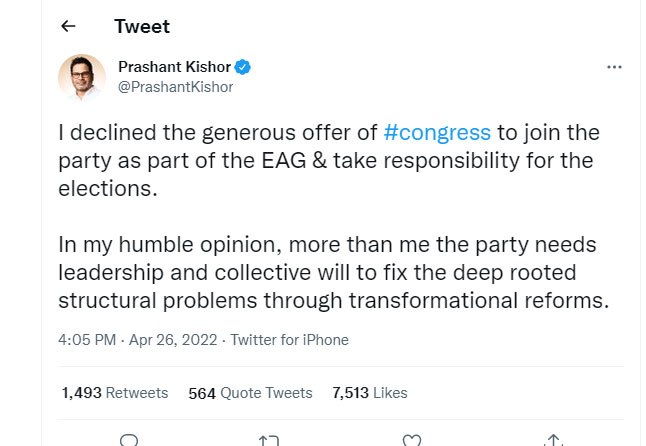Click the paragraph starting 'I declined the generous'
Image resolution: width=646 pixels, height=446 pixels.
pos(329,161)
